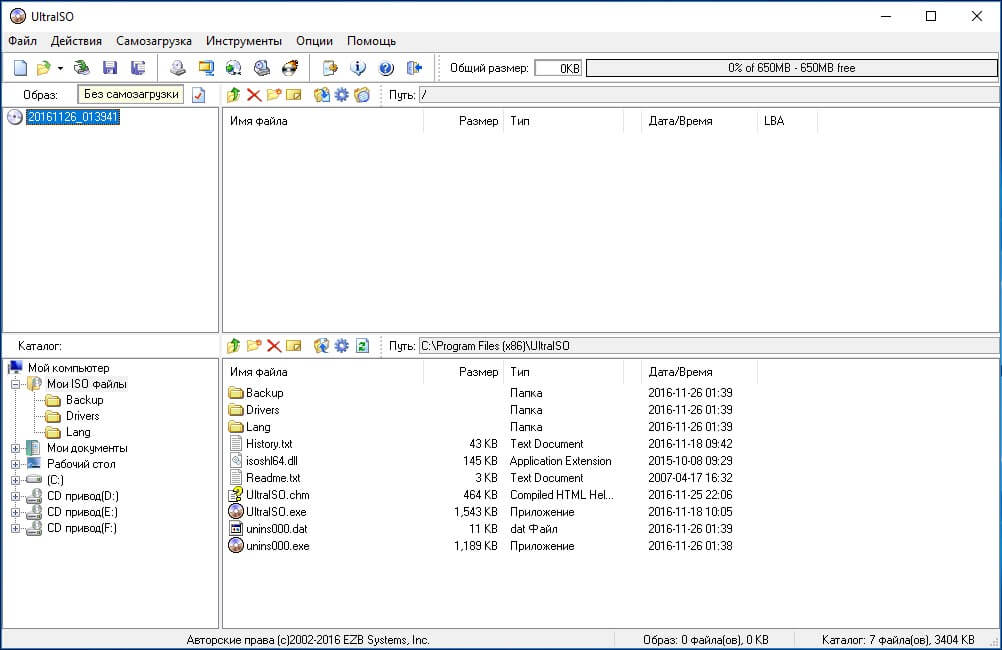1002x650 pixels.
Task: Click the Add files icon in main toolbar
Action: click(x=330, y=68)
